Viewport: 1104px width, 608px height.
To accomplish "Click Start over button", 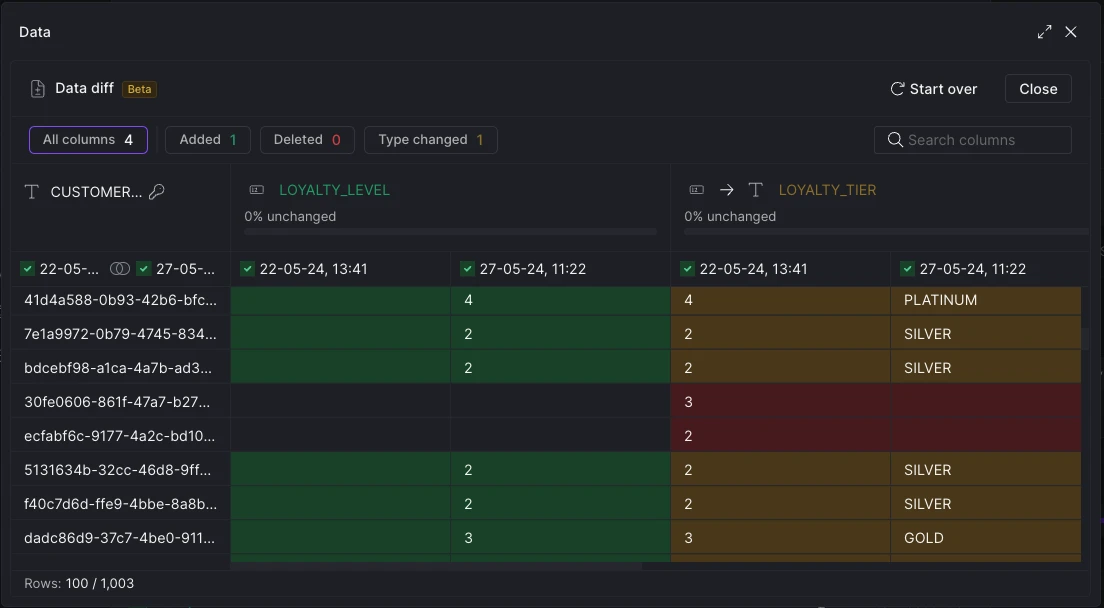I will tap(934, 89).
